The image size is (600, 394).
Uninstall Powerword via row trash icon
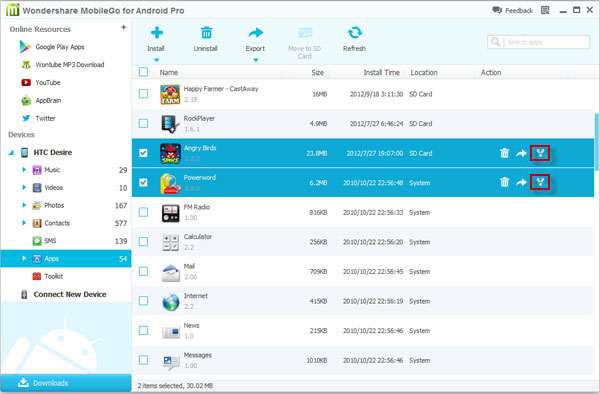[504, 182]
